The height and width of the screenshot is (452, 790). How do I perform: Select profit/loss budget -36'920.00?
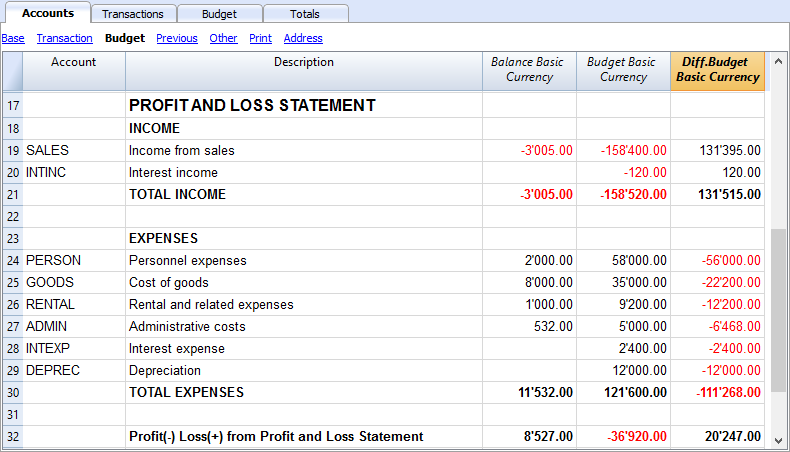coord(623,436)
